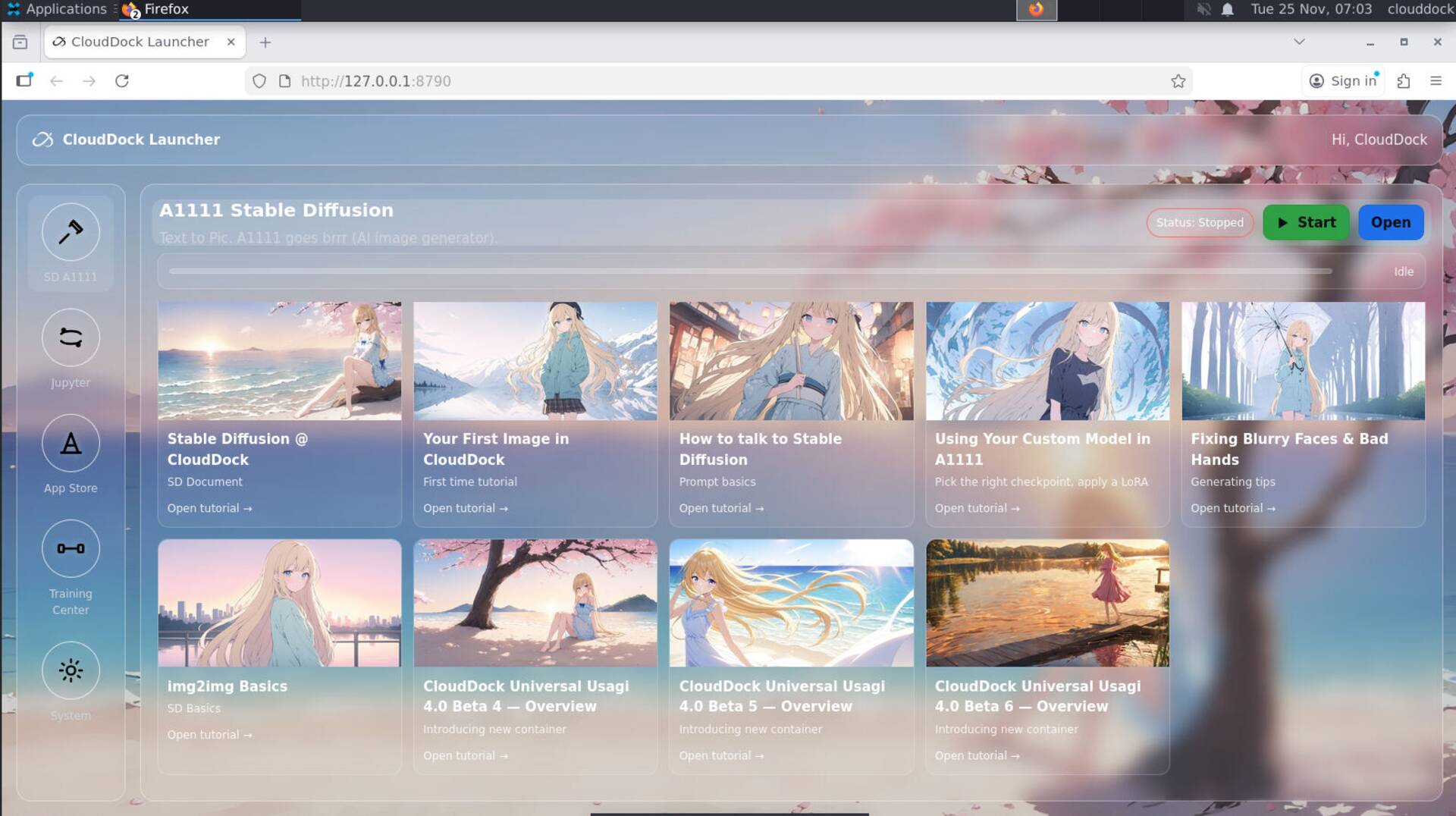The image size is (1456, 816).
Task: Open the System settings sun icon
Action: click(x=71, y=670)
